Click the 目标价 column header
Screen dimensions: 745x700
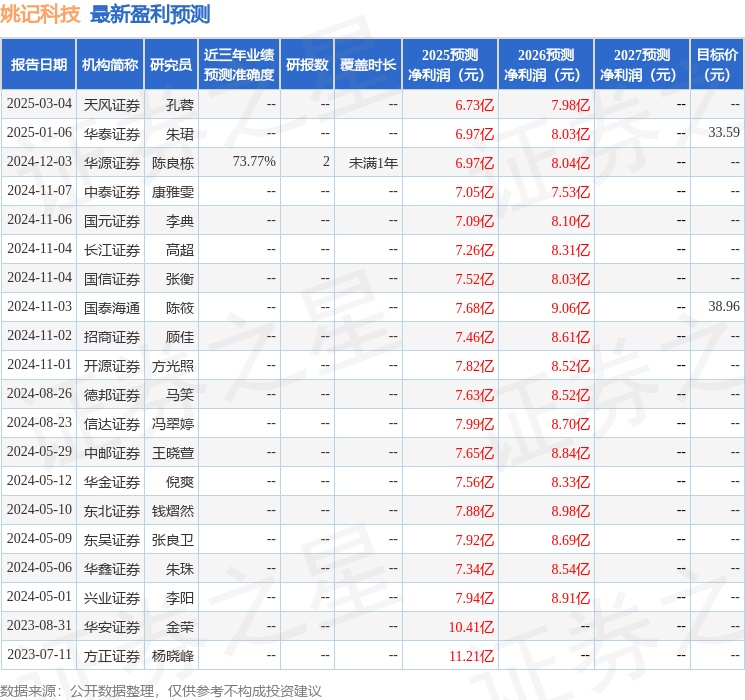click(x=717, y=65)
